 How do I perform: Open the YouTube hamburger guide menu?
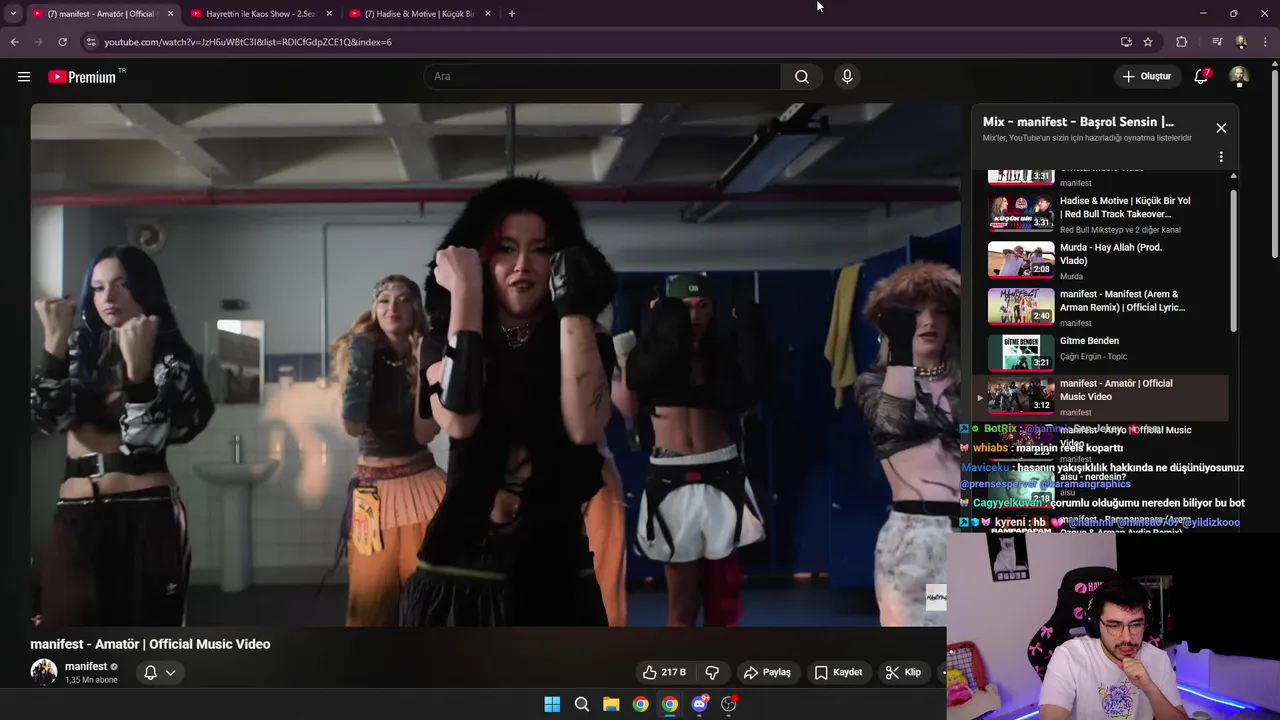pos(24,77)
